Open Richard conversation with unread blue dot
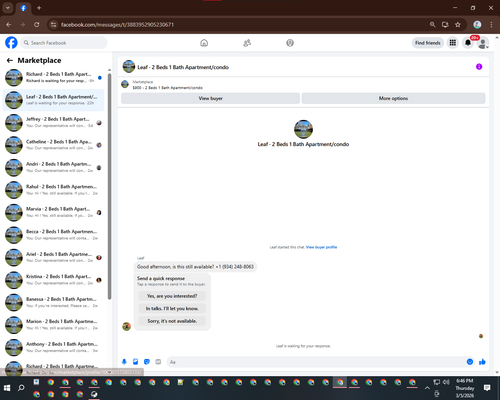500x400 pixels. (x=53, y=77)
